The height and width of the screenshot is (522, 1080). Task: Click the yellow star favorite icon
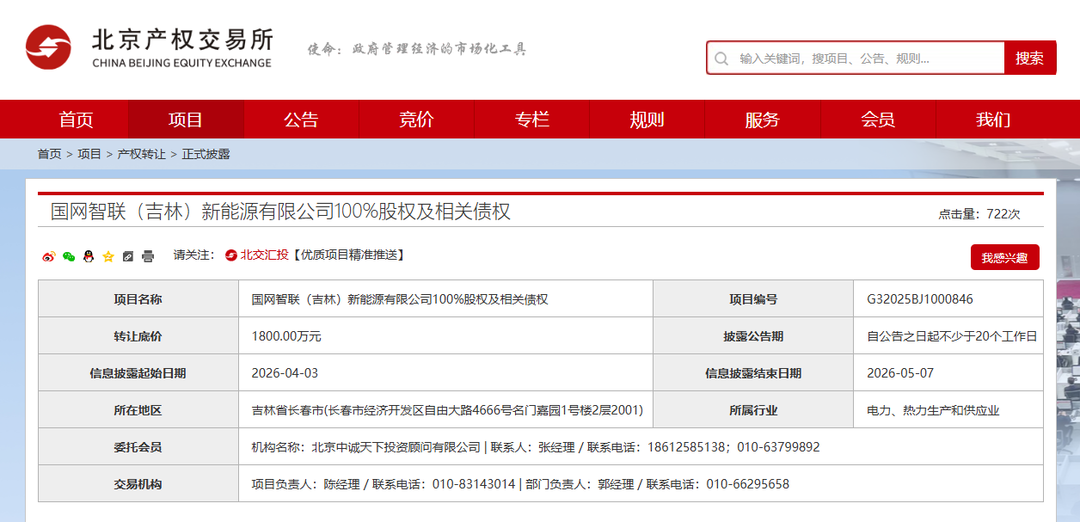coord(108,256)
